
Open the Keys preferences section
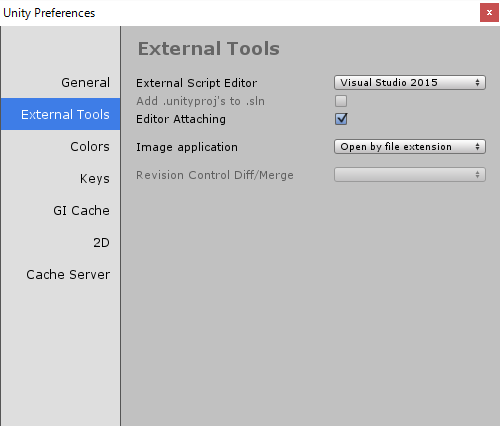tap(61, 178)
